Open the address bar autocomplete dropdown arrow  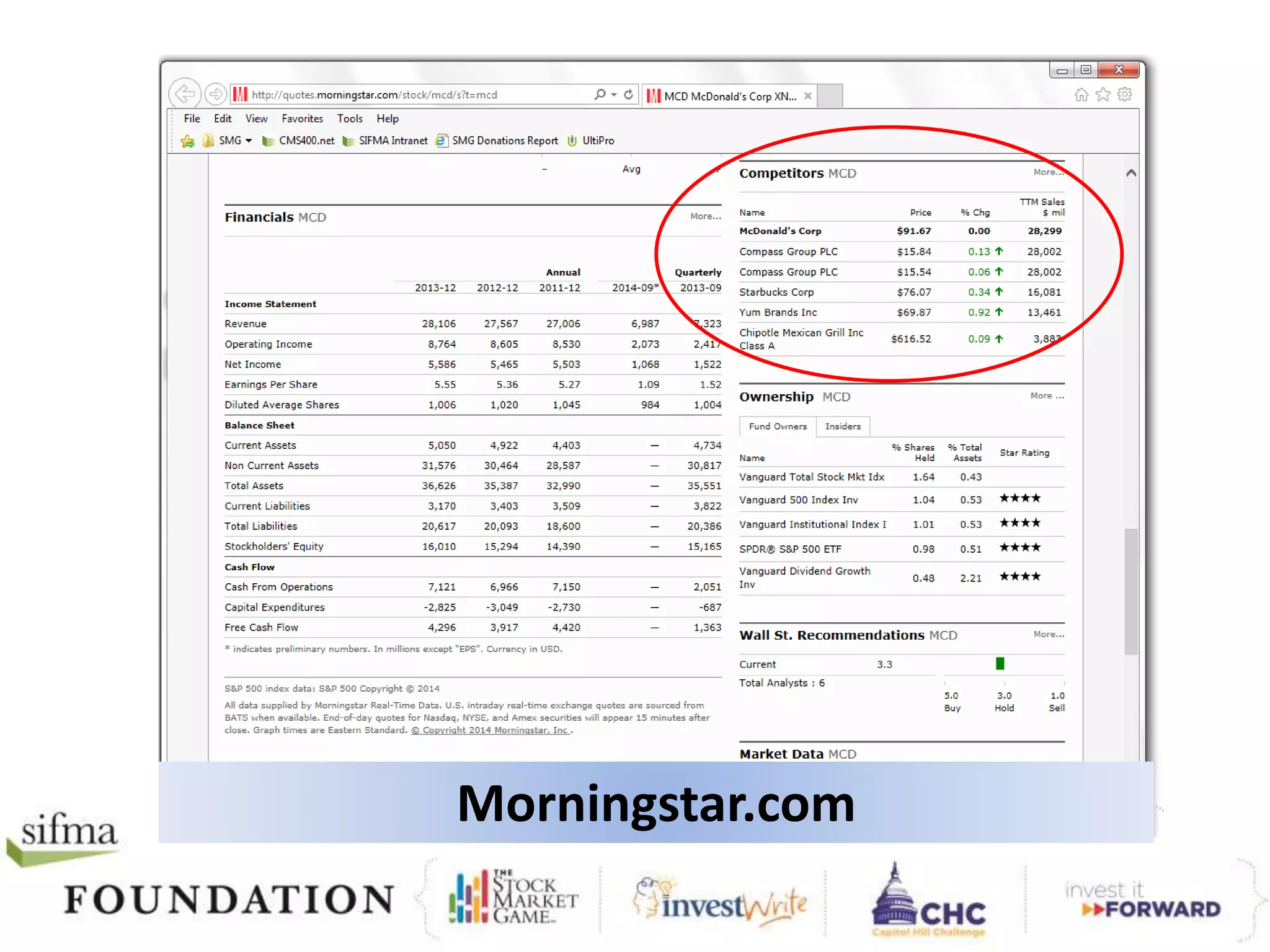point(614,95)
